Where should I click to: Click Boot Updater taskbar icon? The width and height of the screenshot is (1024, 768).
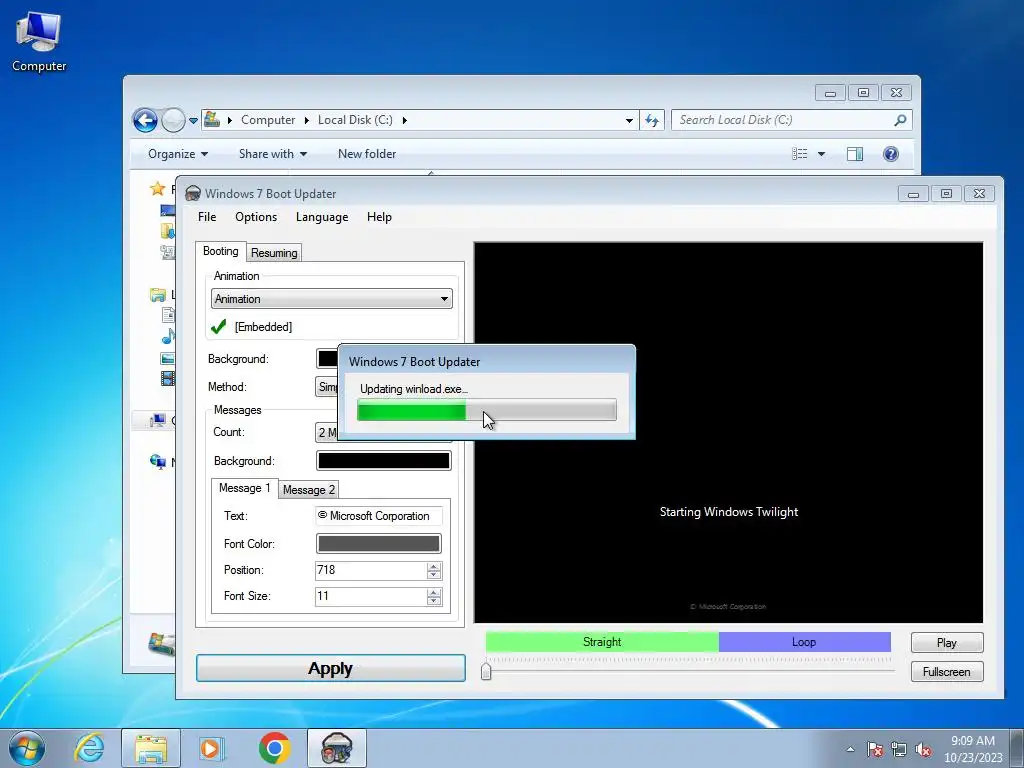tap(337, 748)
